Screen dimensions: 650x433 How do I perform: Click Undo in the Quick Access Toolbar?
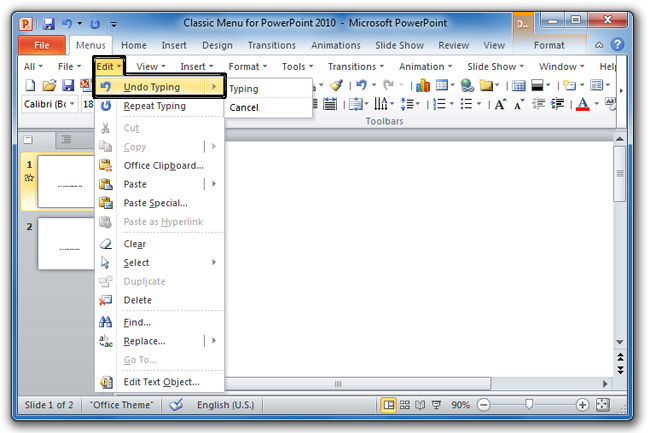point(67,24)
